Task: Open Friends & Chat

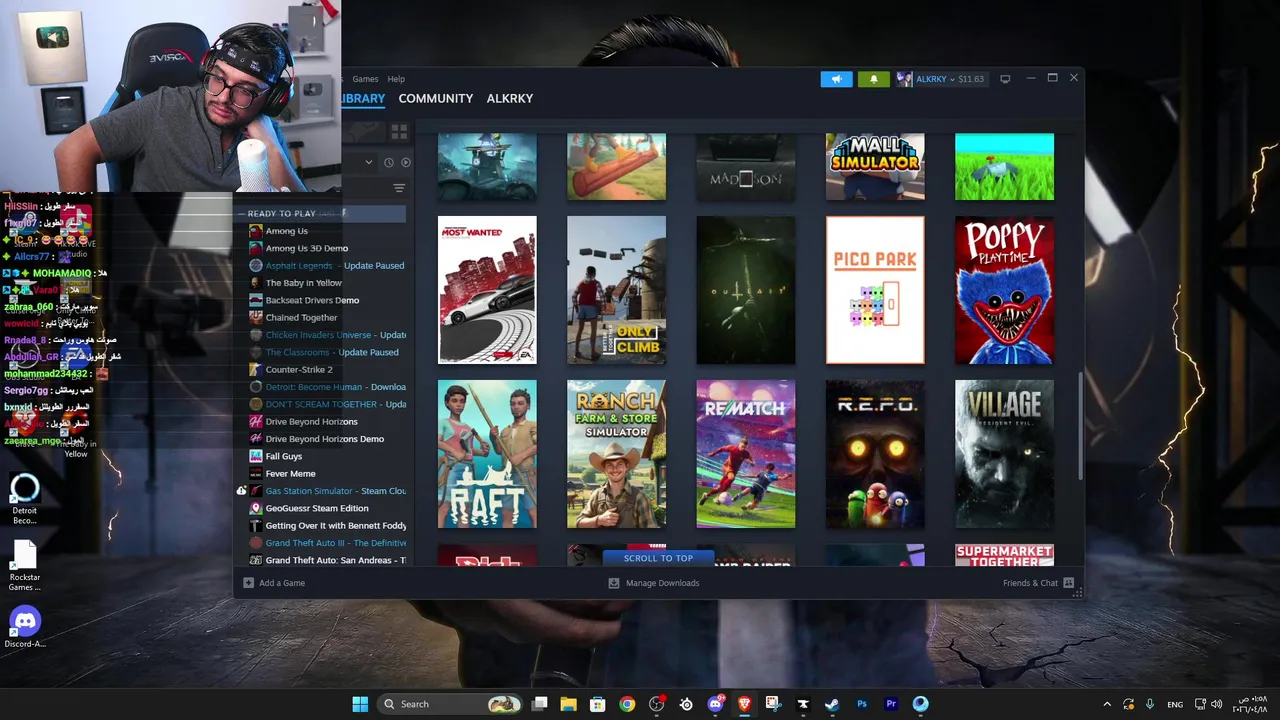Action: (x=1038, y=583)
